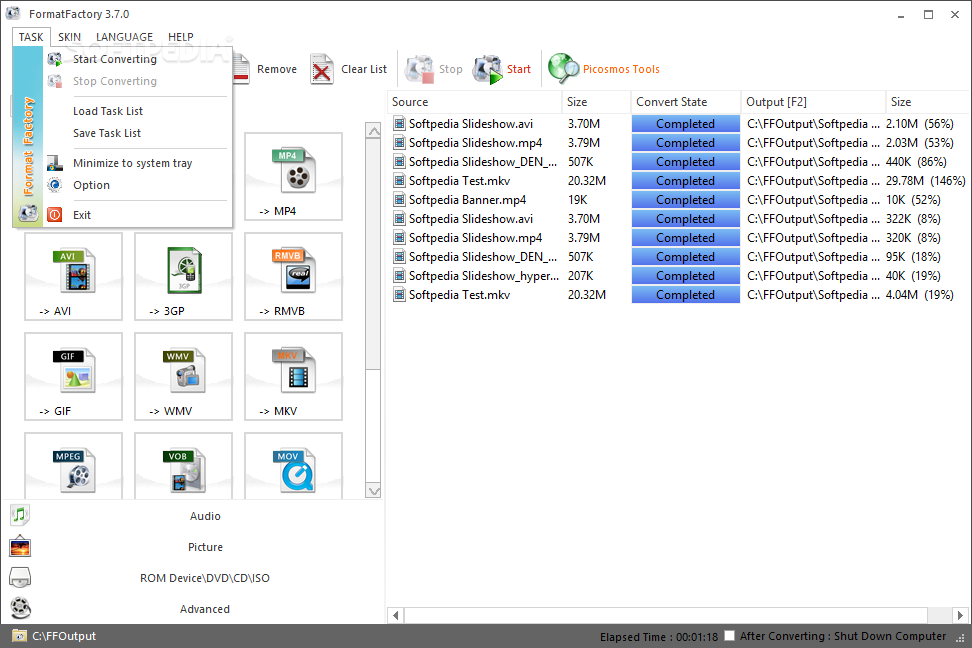Click the horizontal scrollbar right arrow
Image resolution: width=972 pixels, height=648 pixels.
tap(960, 615)
